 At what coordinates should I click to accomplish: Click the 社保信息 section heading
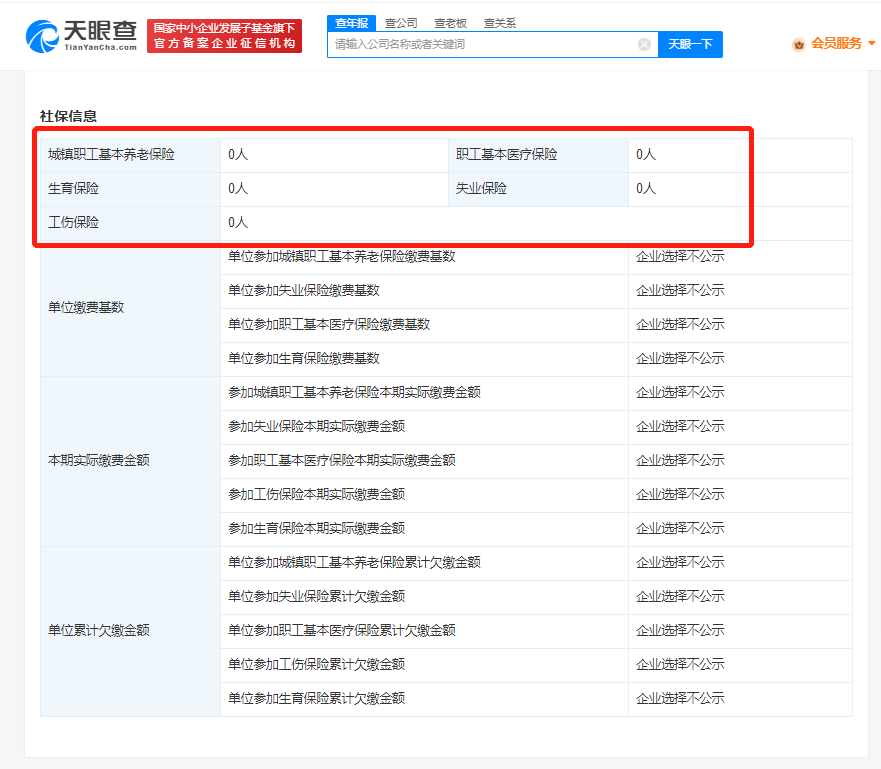point(68,116)
